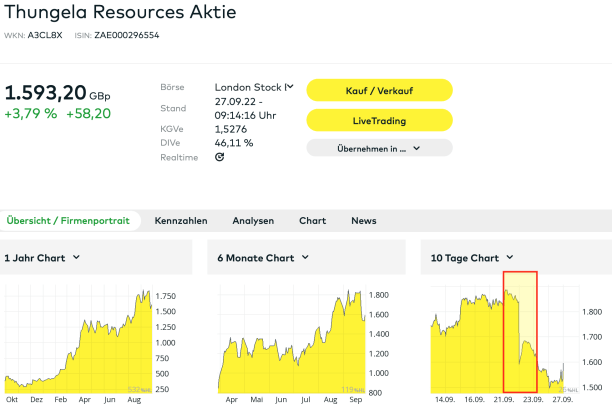The height and width of the screenshot is (409, 612).
Task: Click the ISIN value ZAE000296554
Action: 127,35
